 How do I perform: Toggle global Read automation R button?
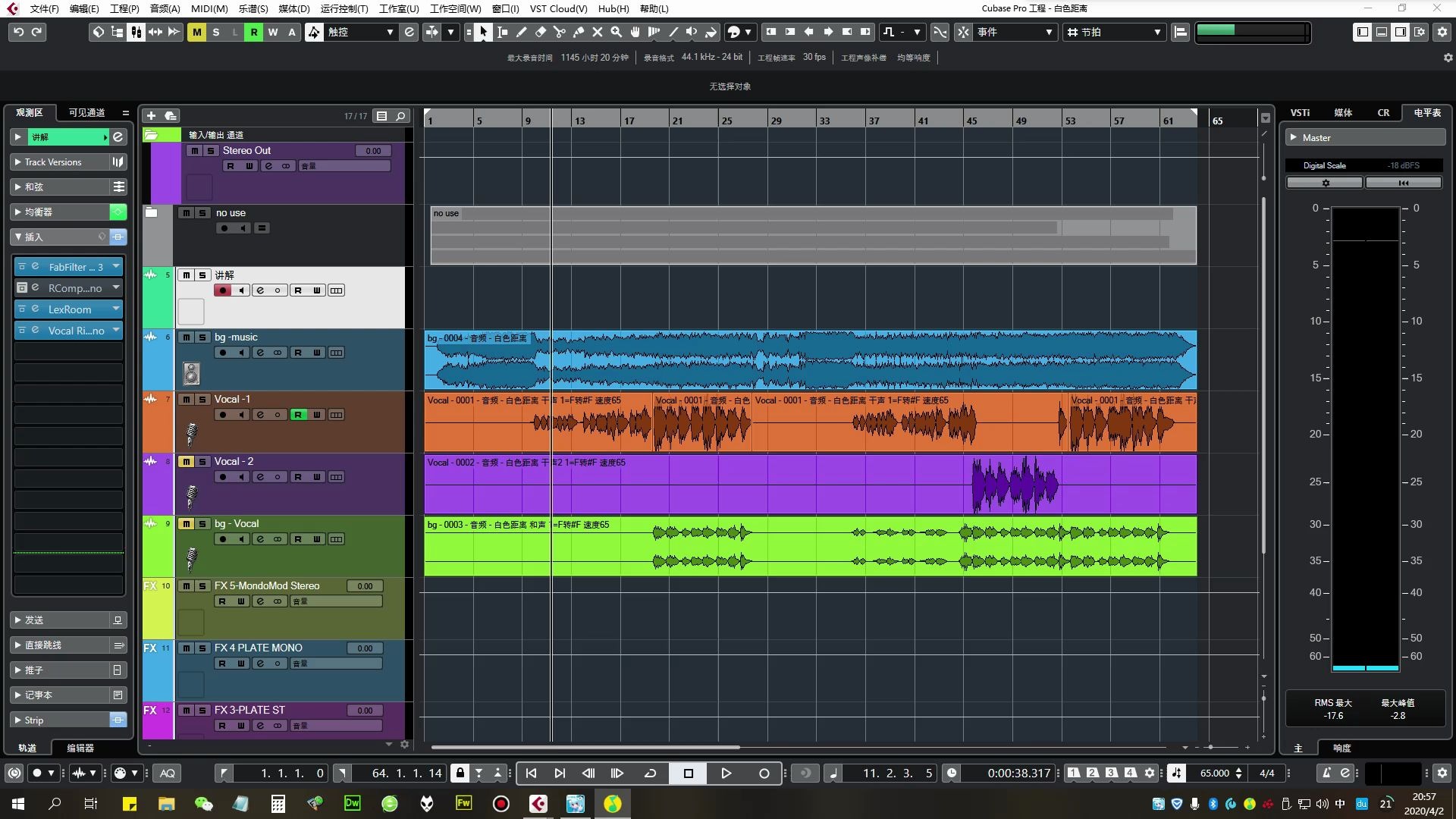[254, 32]
